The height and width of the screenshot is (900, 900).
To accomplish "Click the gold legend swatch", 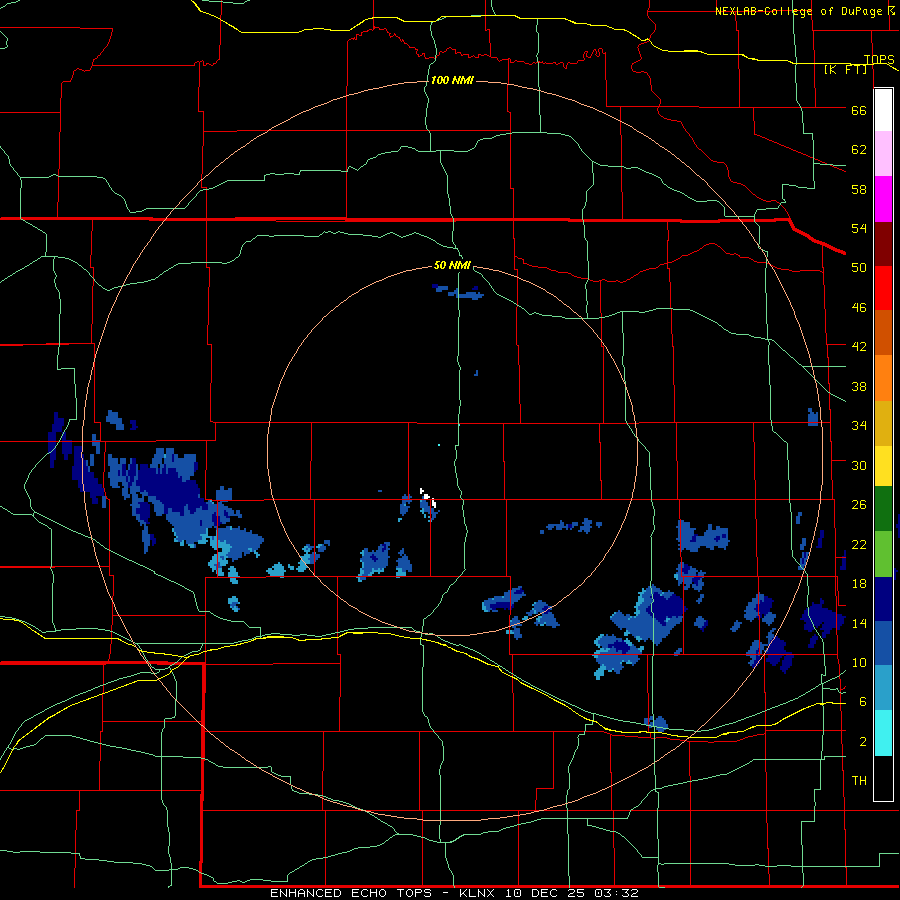I will pyautogui.click(x=883, y=423).
